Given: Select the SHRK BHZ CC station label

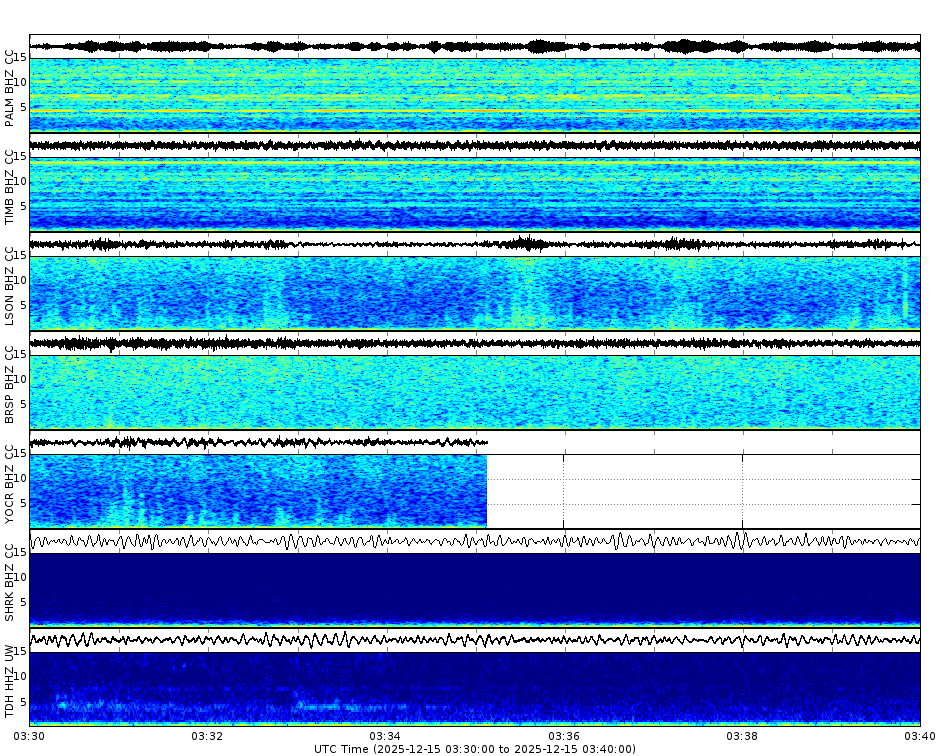Looking at the screenshot, I should click(11, 581).
